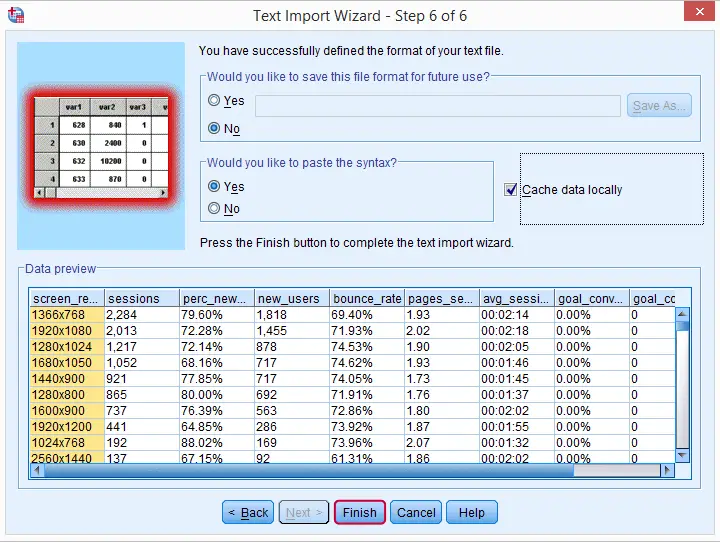Click the Save As button
The image size is (720, 542).
click(659, 106)
